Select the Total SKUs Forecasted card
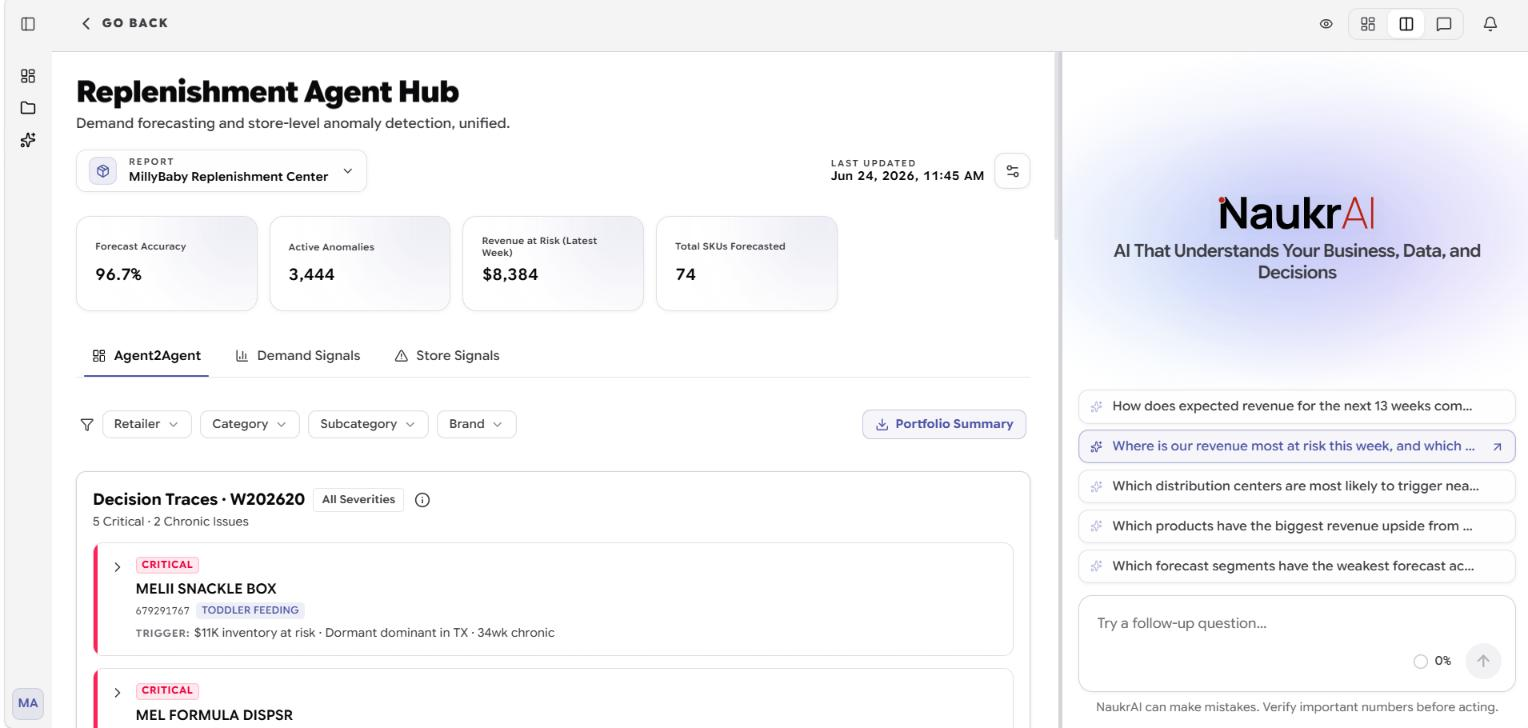This screenshot has height=728, width=1528. [x=747, y=263]
